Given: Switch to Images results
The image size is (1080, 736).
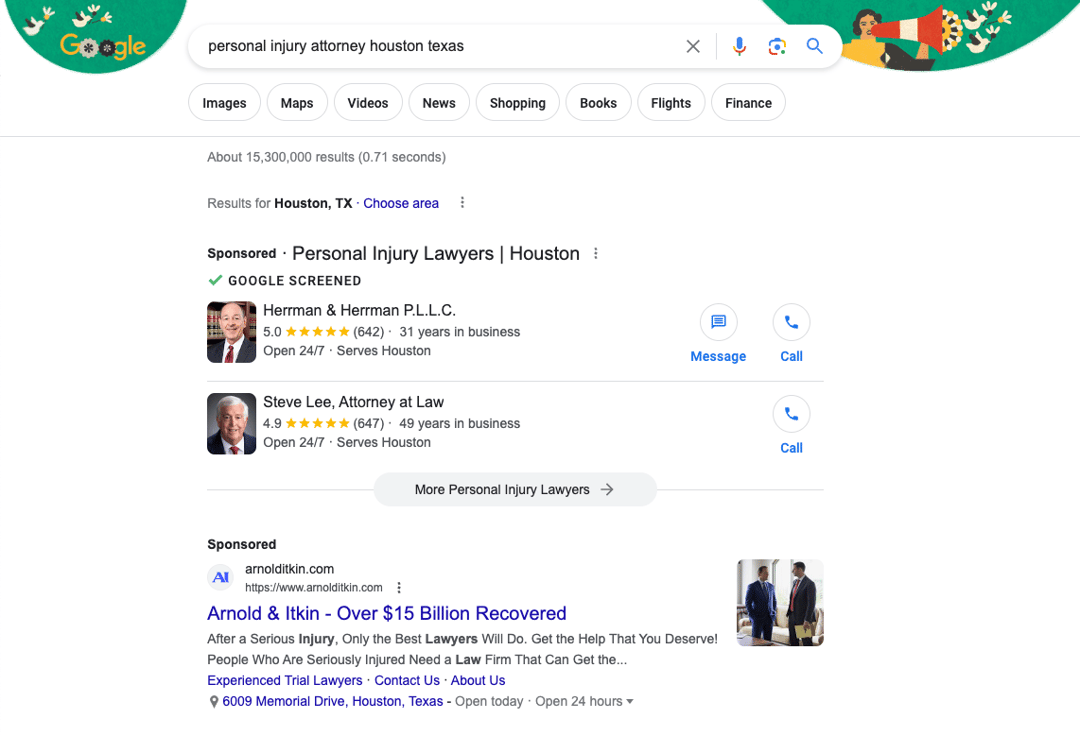Looking at the screenshot, I should pyautogui.click(x=225, y=103).
